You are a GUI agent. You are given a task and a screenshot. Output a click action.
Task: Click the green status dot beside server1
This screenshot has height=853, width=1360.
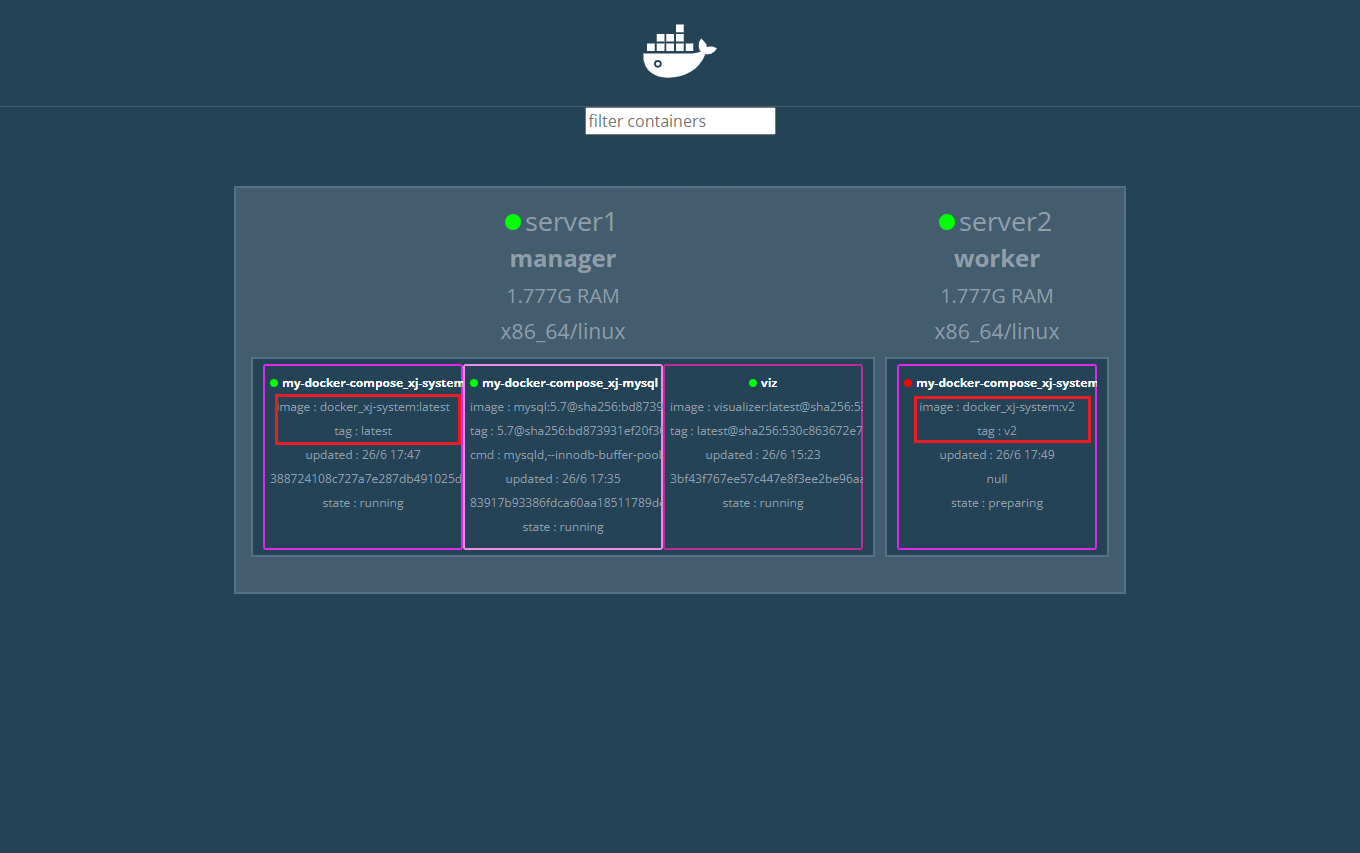(513, 222)
